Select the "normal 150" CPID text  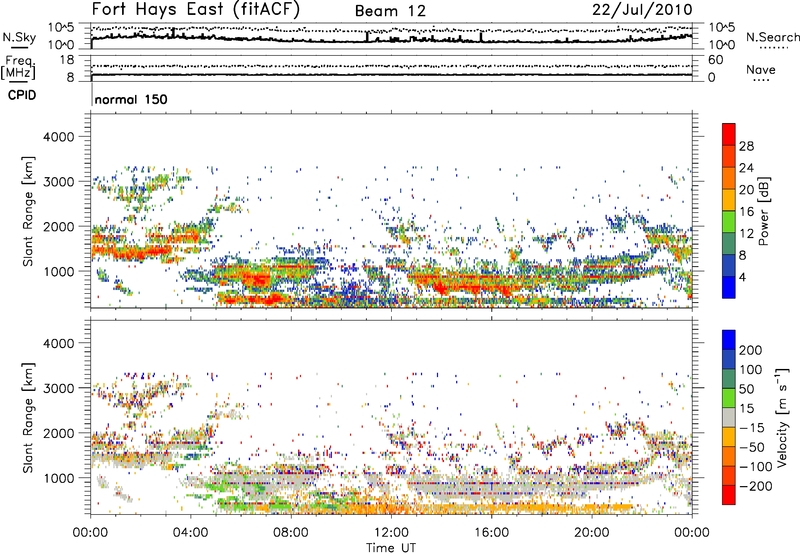point(131,99)
